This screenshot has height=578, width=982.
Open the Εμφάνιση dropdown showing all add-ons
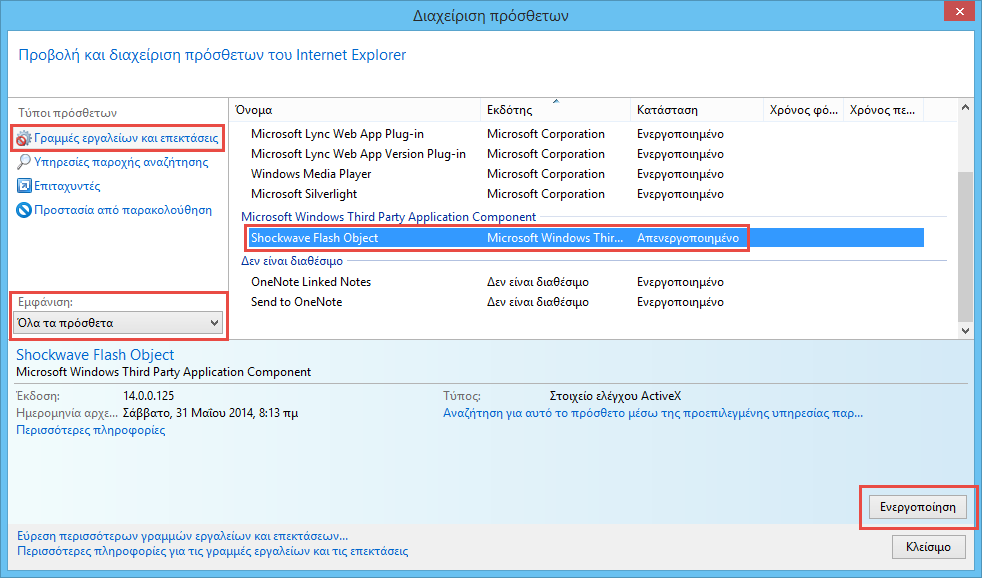click(119, 323)
